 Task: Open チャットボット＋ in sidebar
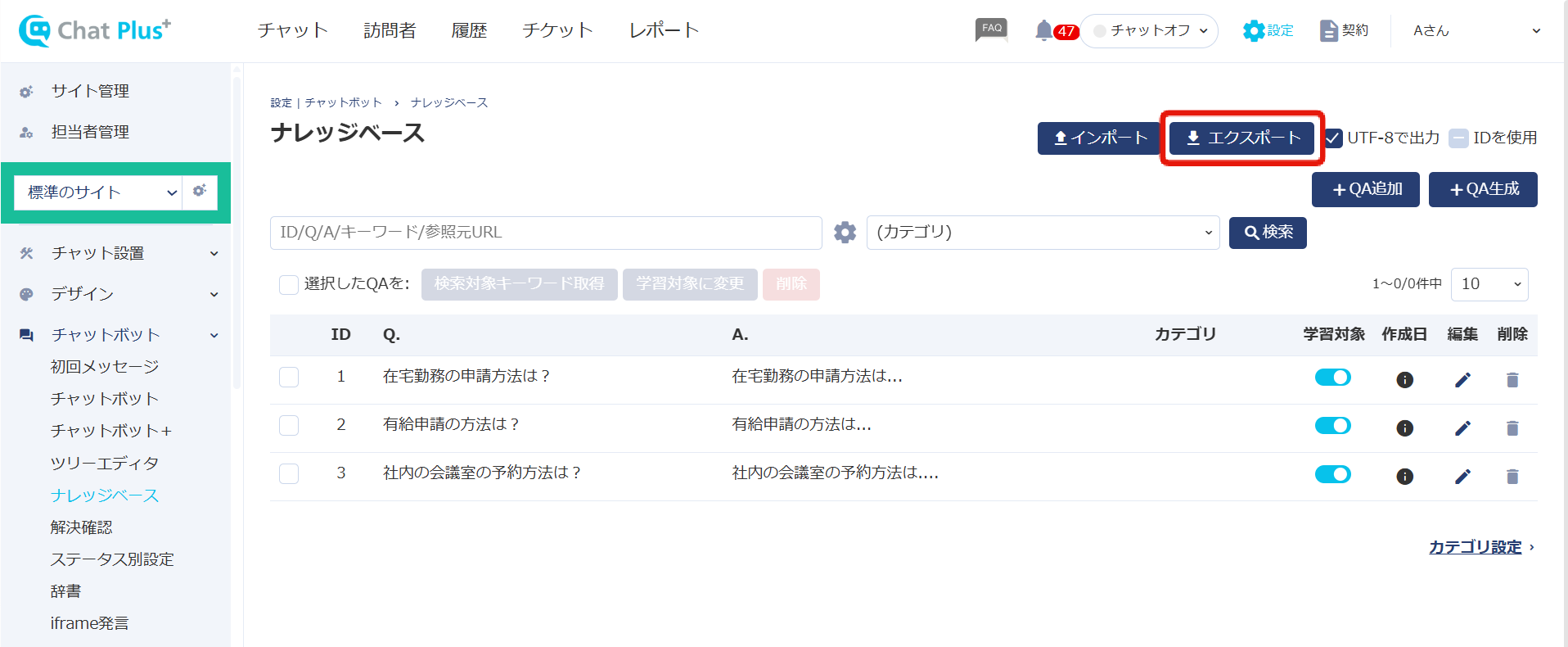[110, 431]
